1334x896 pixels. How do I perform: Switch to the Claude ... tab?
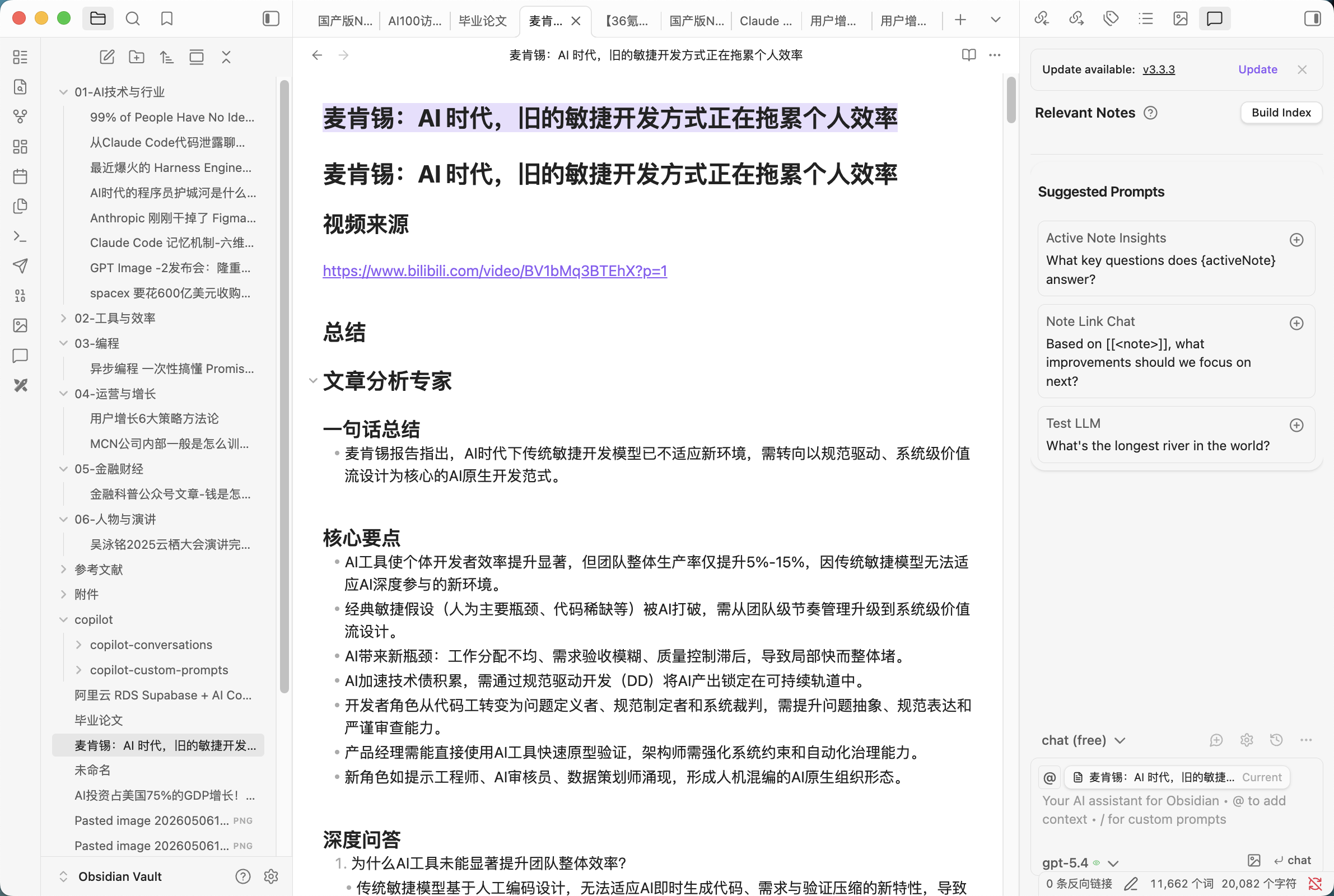[x=766, y=21]
